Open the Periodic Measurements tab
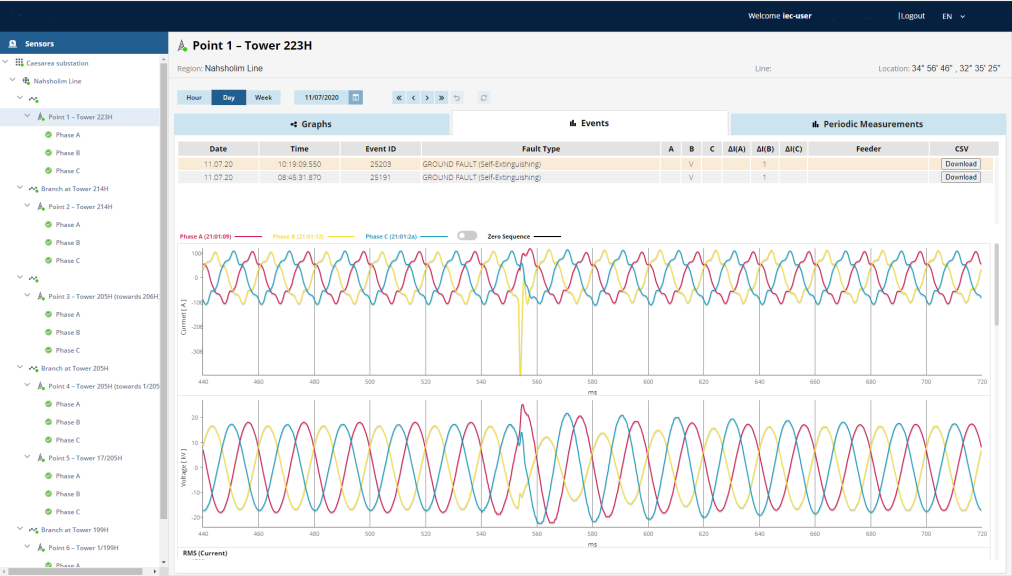The image size is (1012, 576). click(x=867, y=124)
